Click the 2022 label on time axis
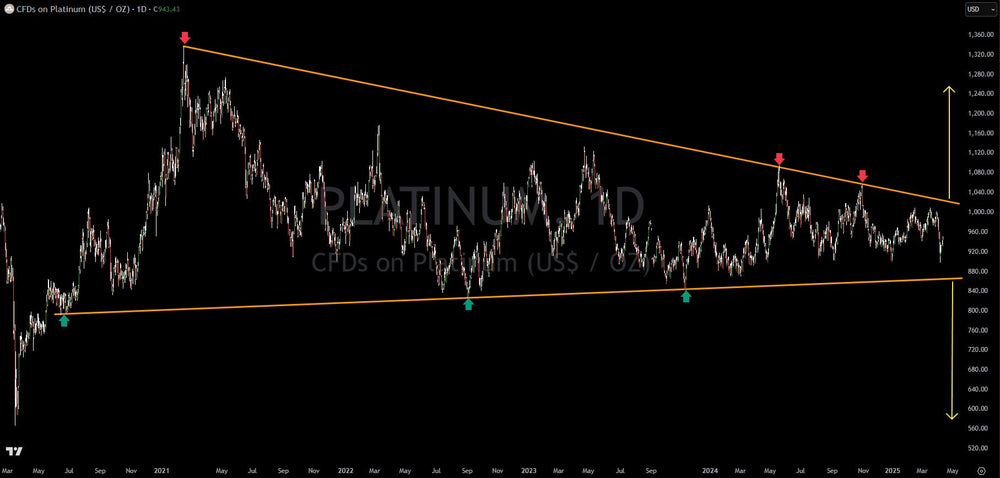Screen dimensions: 1000x478 click(345, 469)
